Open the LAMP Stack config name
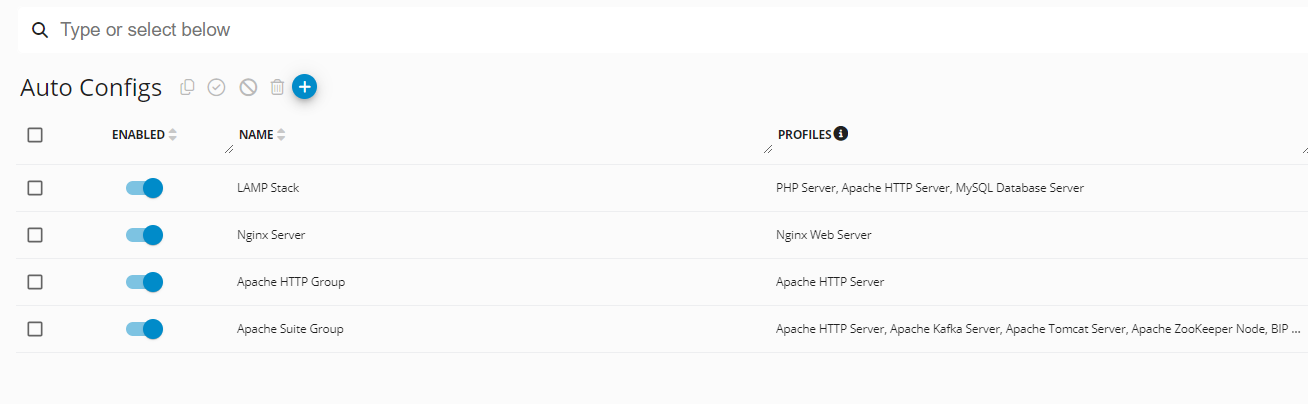The width and height of the screenshot is (1308, 404). [268, 188]
